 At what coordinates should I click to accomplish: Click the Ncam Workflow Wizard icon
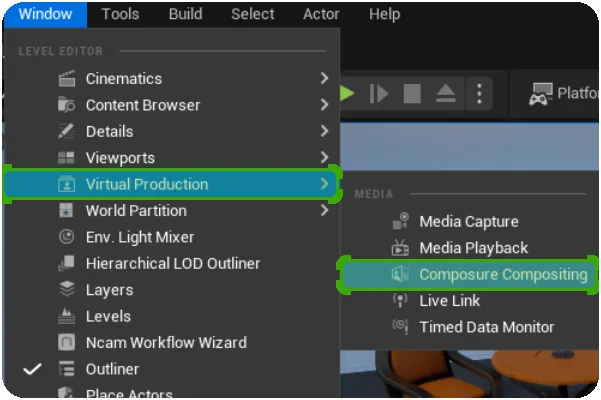click(x=66, y=342)
